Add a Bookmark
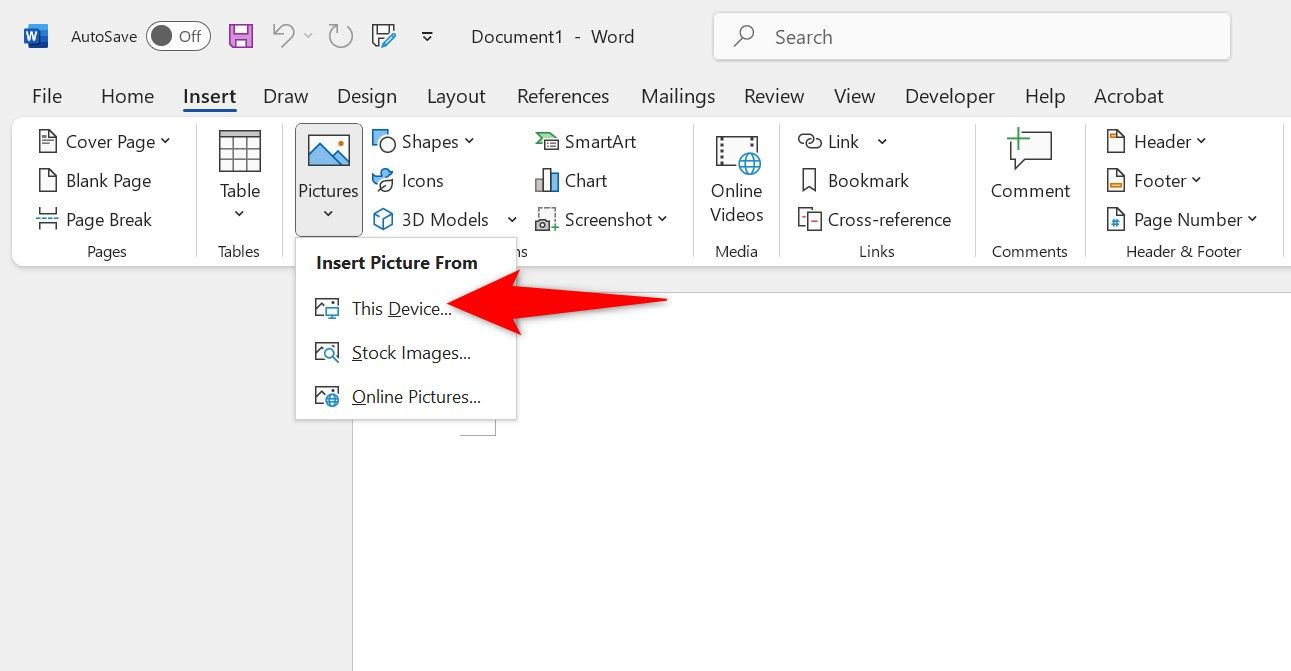This screenshot has height=671, width=1291. (855, 180)
